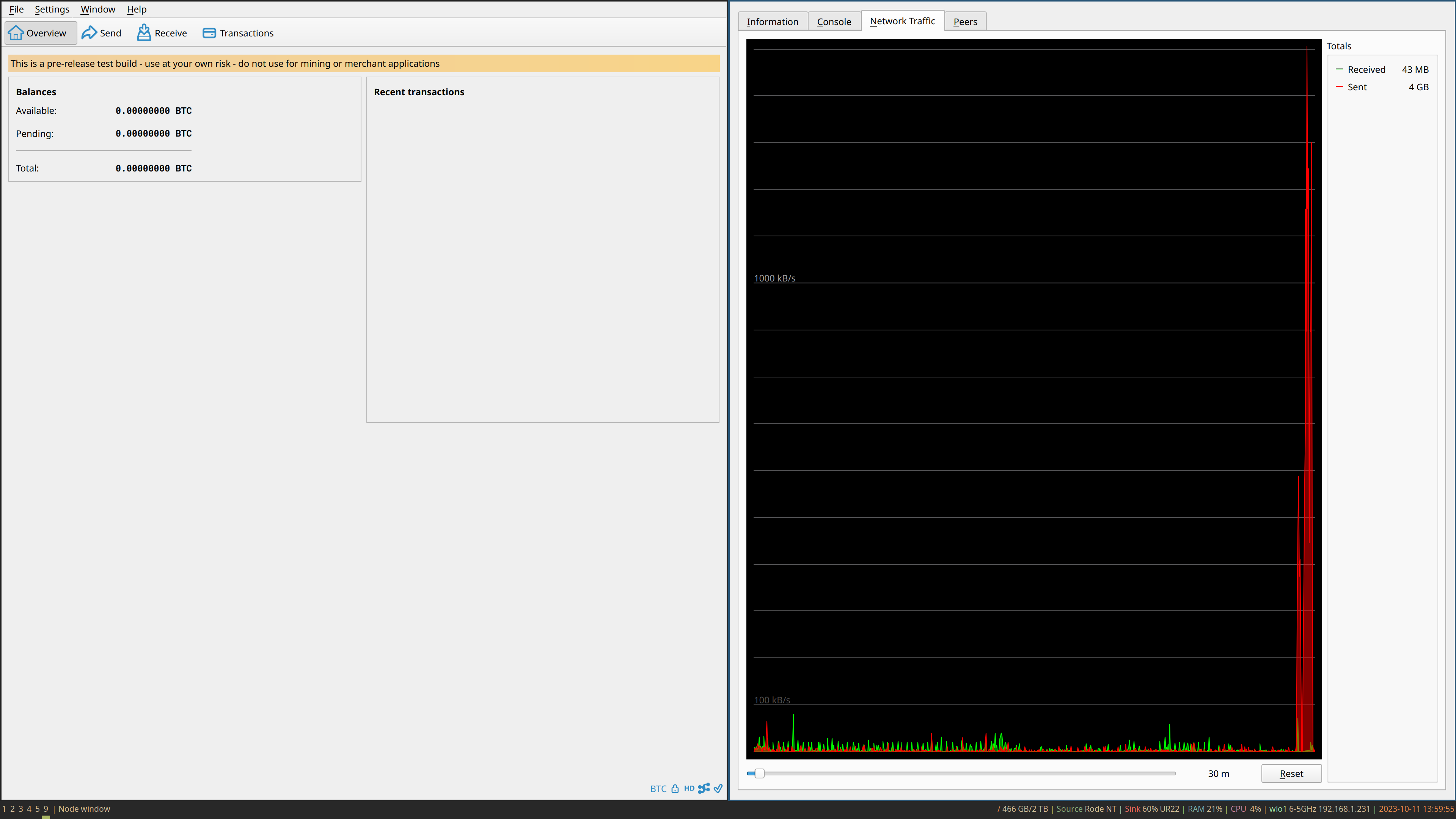
Task: Select the Overview home icon
Action: click(16, 33)
